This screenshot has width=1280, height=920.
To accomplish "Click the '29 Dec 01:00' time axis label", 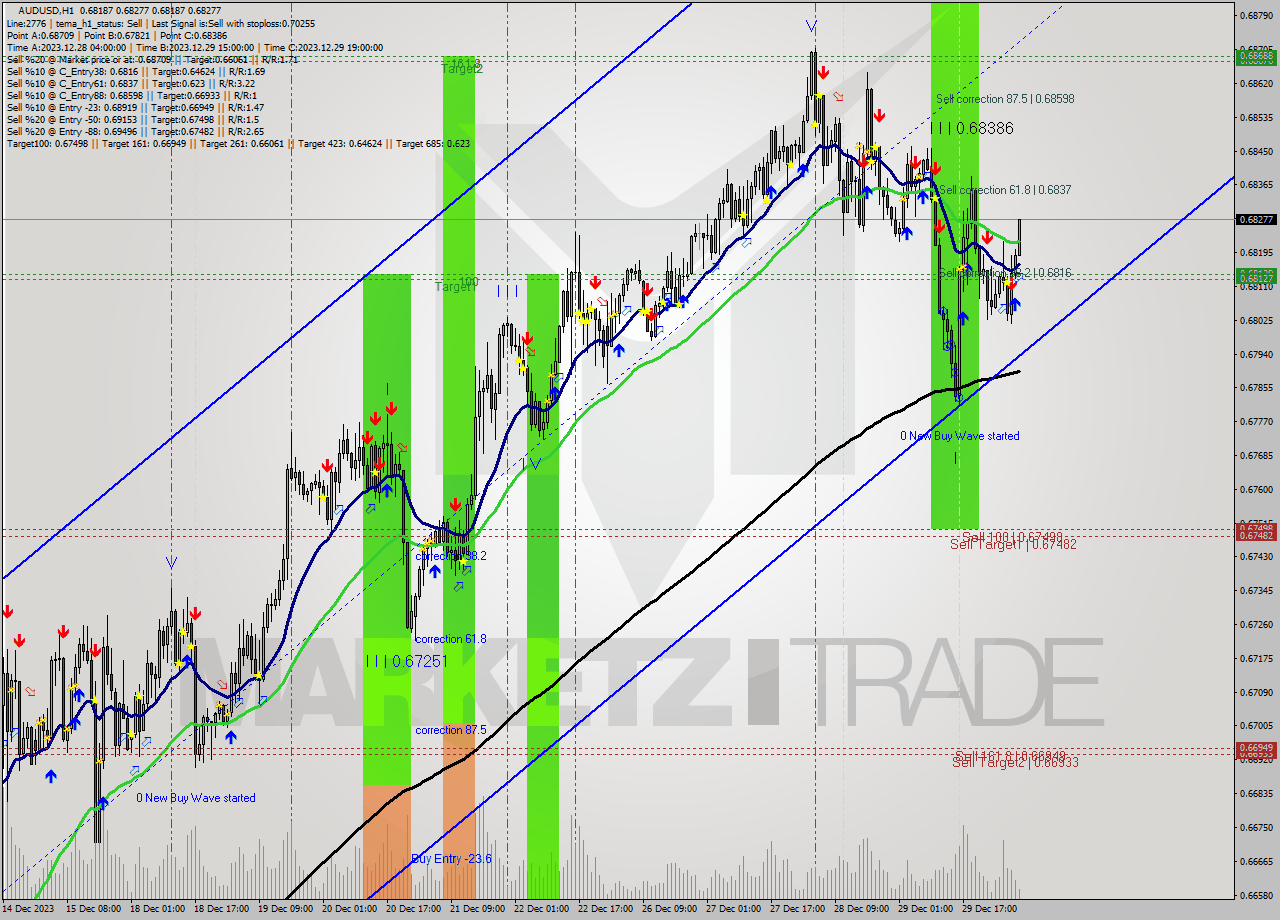I will pyautogui.click(x=926, y=909).
